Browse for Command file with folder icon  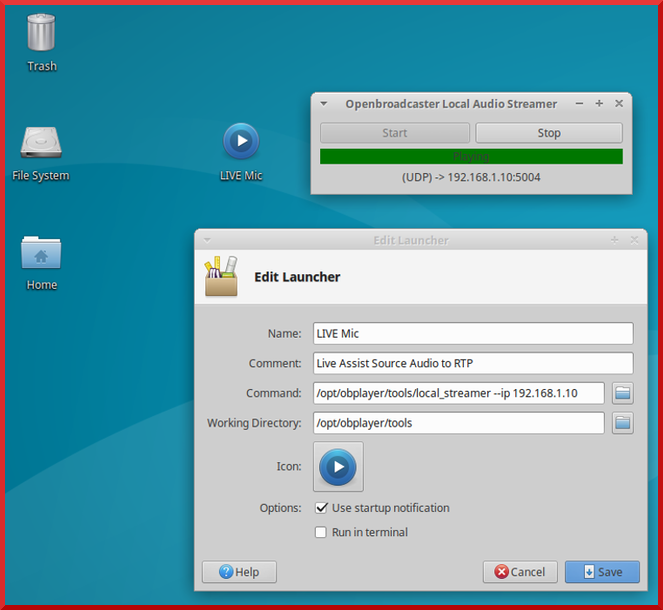(622, 393)
